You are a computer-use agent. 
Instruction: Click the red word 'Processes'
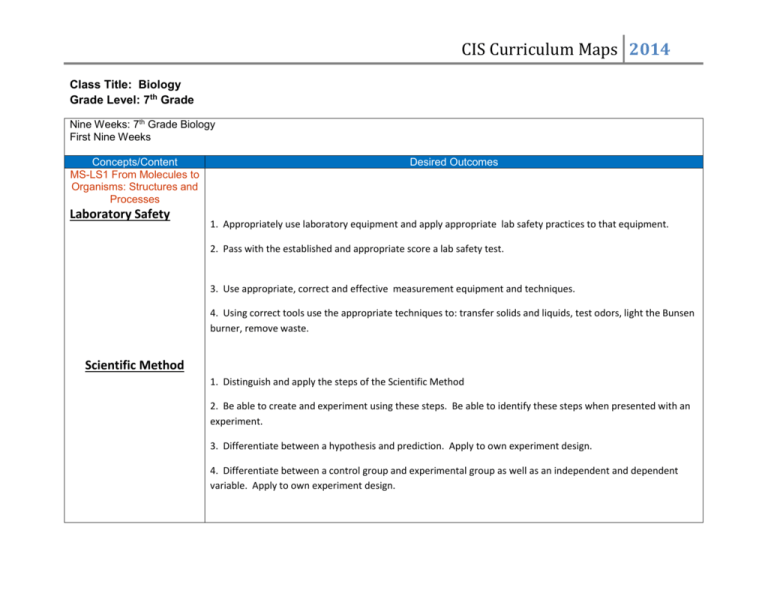(x=135, y=199)
